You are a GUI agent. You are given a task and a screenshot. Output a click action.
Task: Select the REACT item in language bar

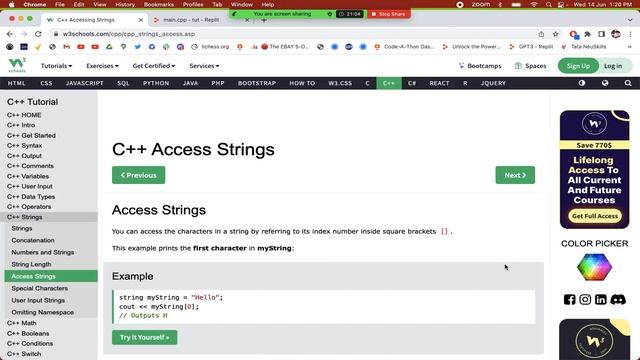click(439, 83)
